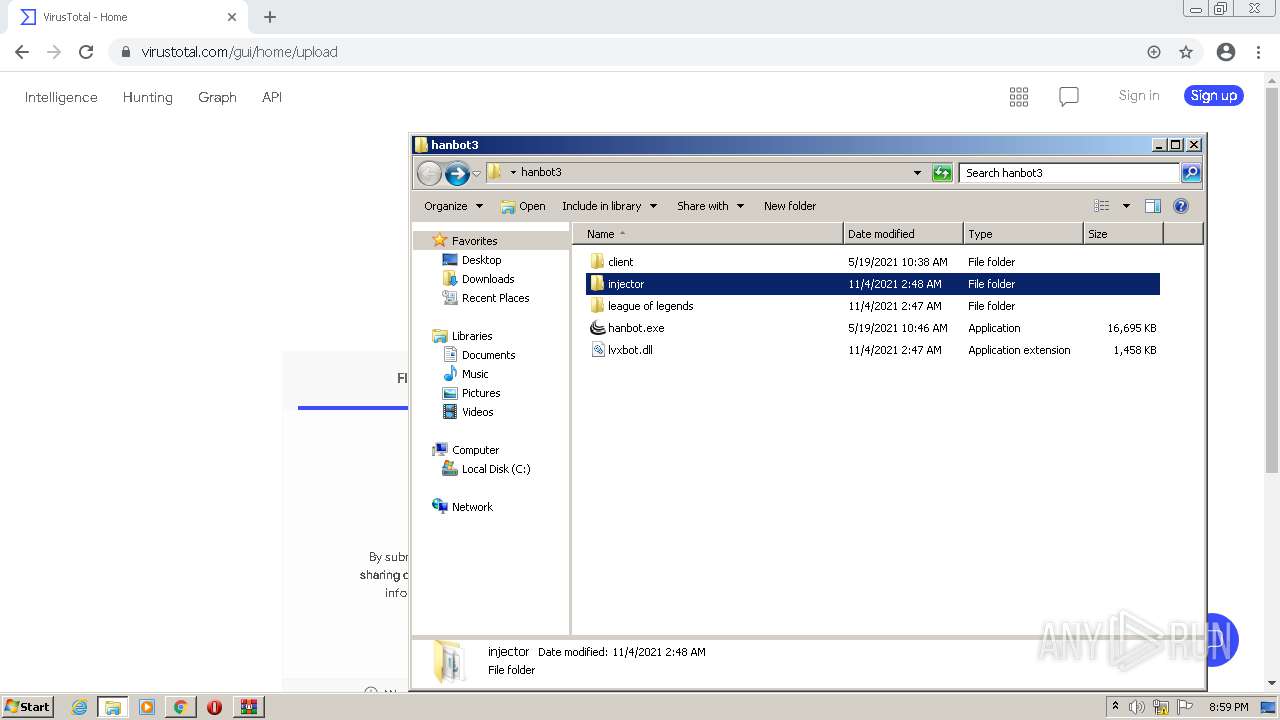The width and height of the screenshot is (1280, 720).
Task: Open VirusTotal apps grid icon
Action: coord(1019,96)
